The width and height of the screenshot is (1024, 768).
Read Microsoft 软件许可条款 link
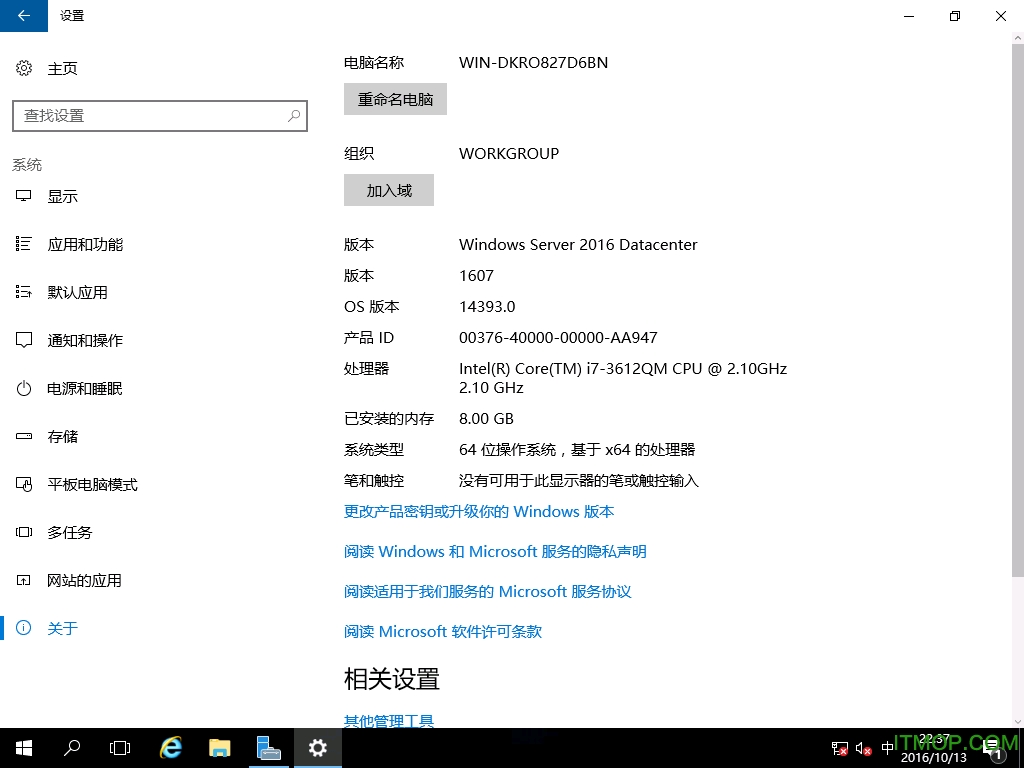[x=443, y=631]
